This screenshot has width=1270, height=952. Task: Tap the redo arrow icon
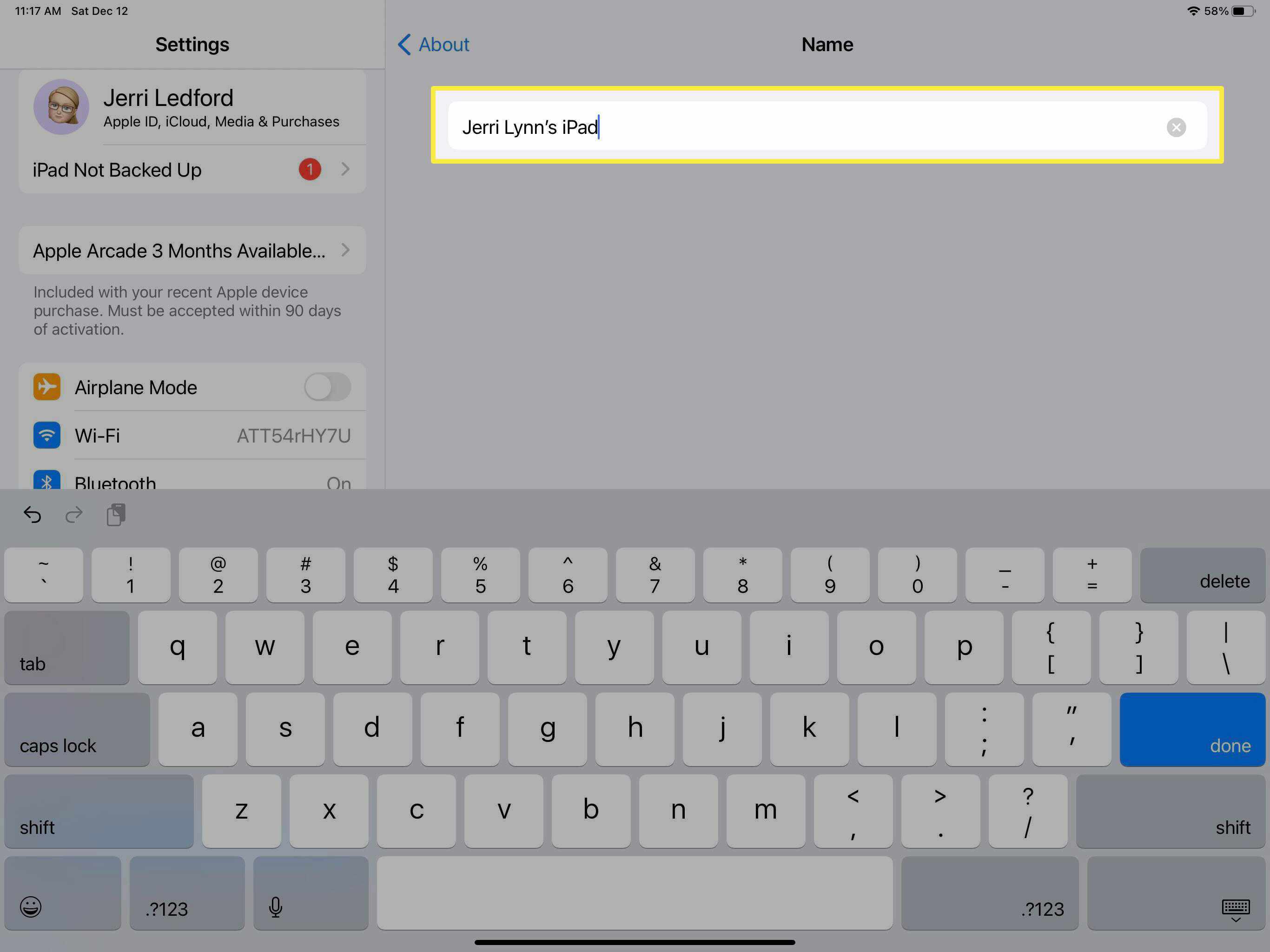pyautogui.click(x=74, y=515)
